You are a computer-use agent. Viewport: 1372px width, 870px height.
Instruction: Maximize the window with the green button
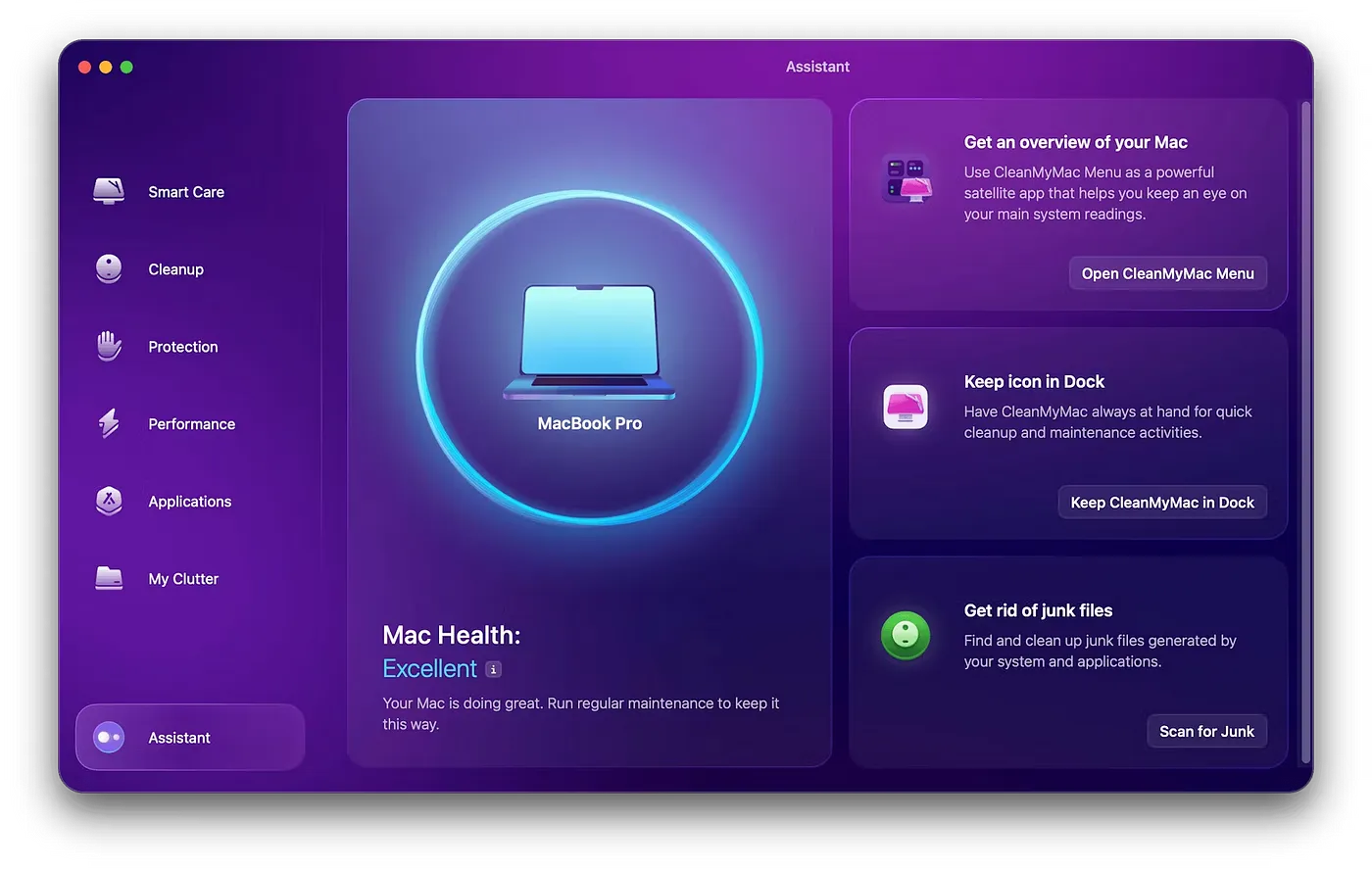coord(126,67)
